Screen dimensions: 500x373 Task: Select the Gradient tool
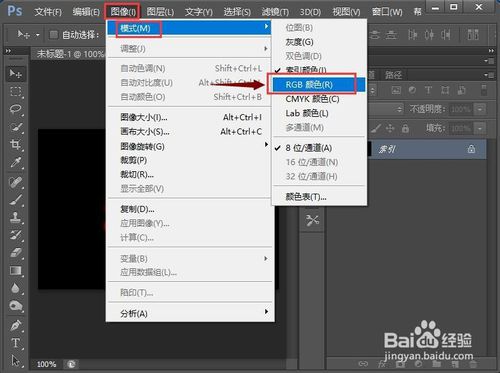pyautogui.click(x=15, y=270)
